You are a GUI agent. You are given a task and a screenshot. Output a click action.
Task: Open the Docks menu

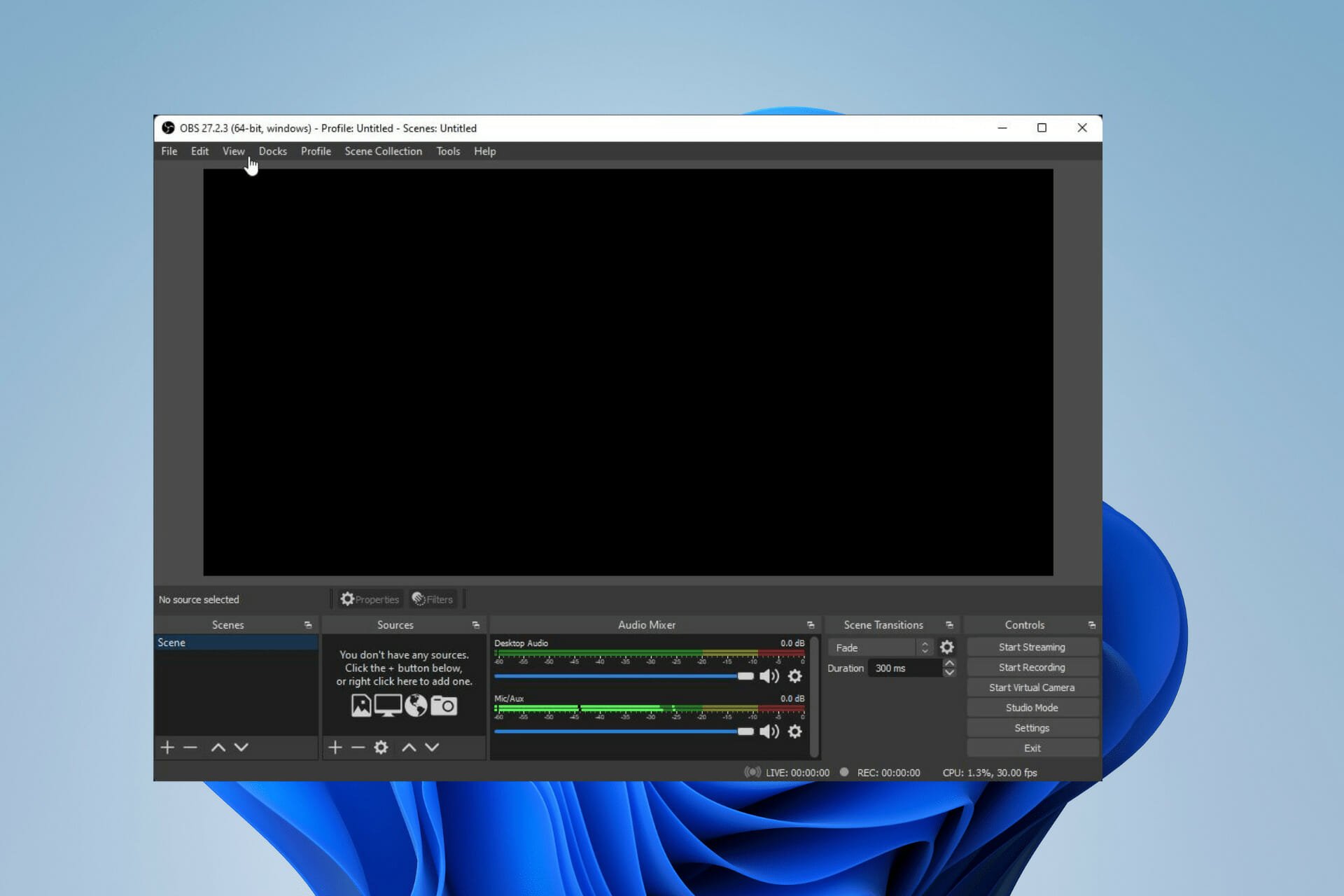click(x=272, y=151)
